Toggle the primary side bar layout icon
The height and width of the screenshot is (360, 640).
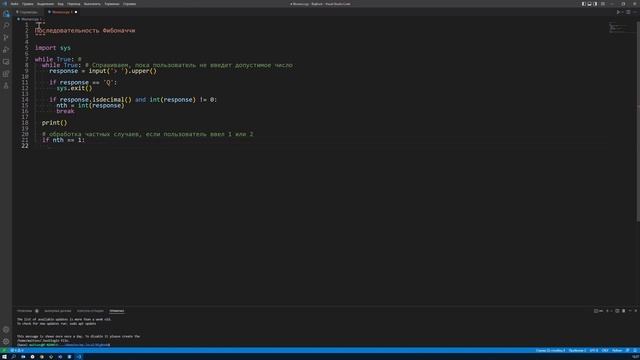click(x=584, y=4)
